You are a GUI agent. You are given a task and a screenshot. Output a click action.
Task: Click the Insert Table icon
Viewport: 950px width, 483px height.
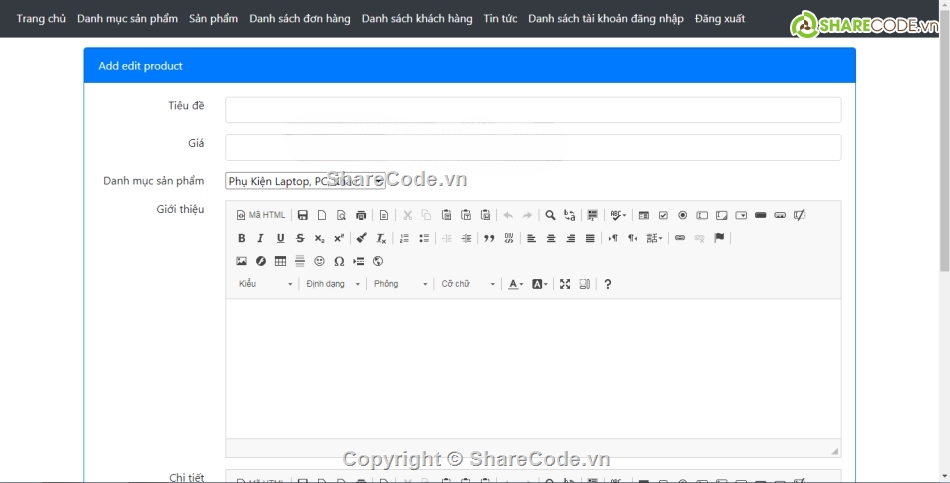[x=281, y=261]
